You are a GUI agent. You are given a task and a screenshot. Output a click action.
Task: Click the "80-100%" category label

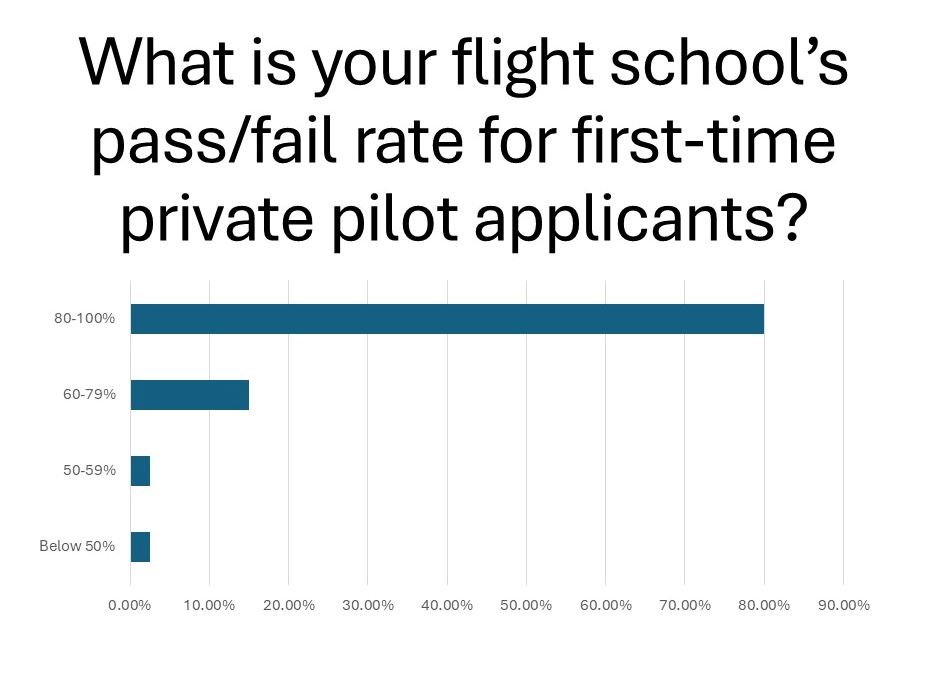85,319
